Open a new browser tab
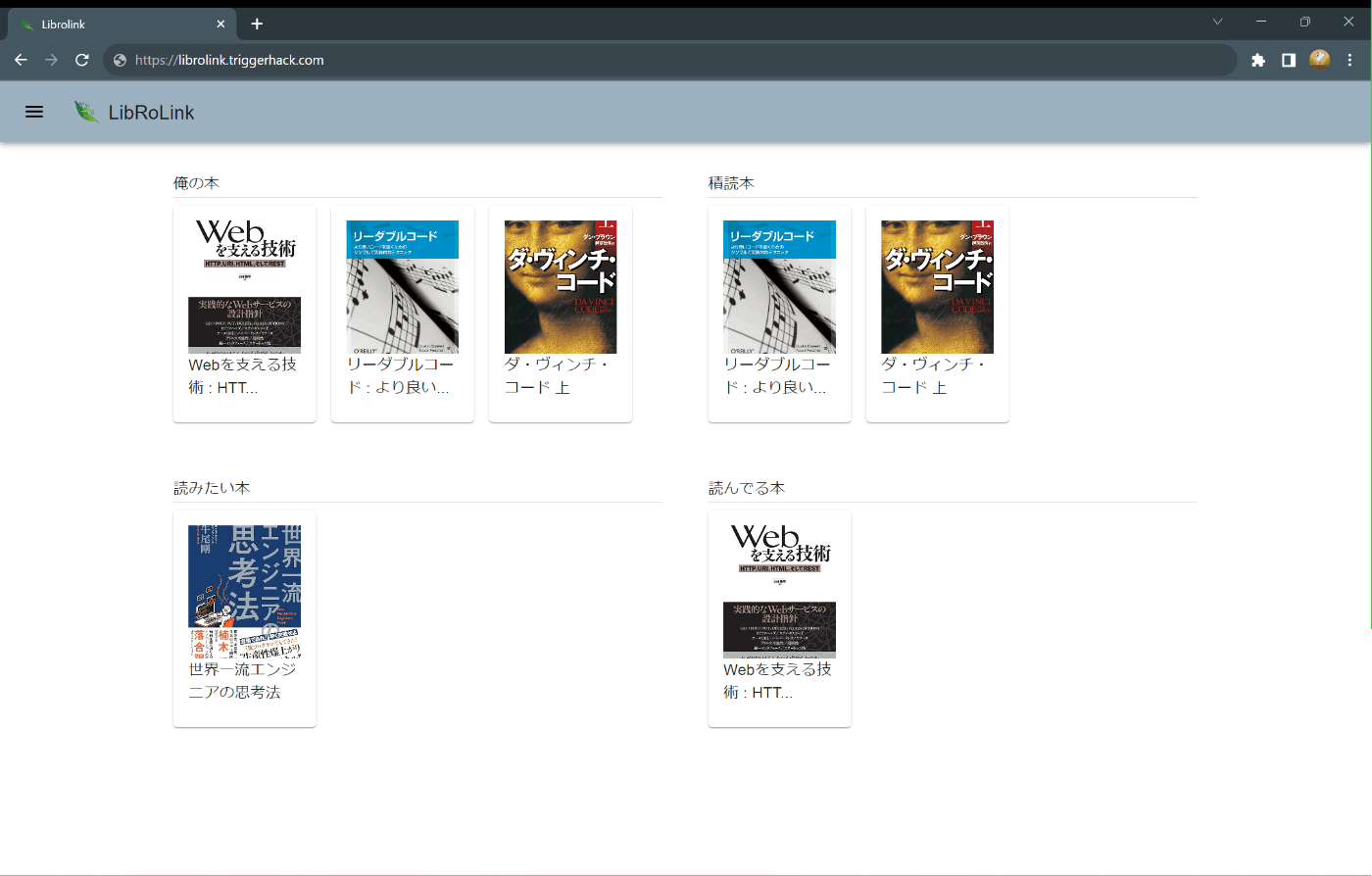Screen dimensions: 1372x876 point(257,24)
